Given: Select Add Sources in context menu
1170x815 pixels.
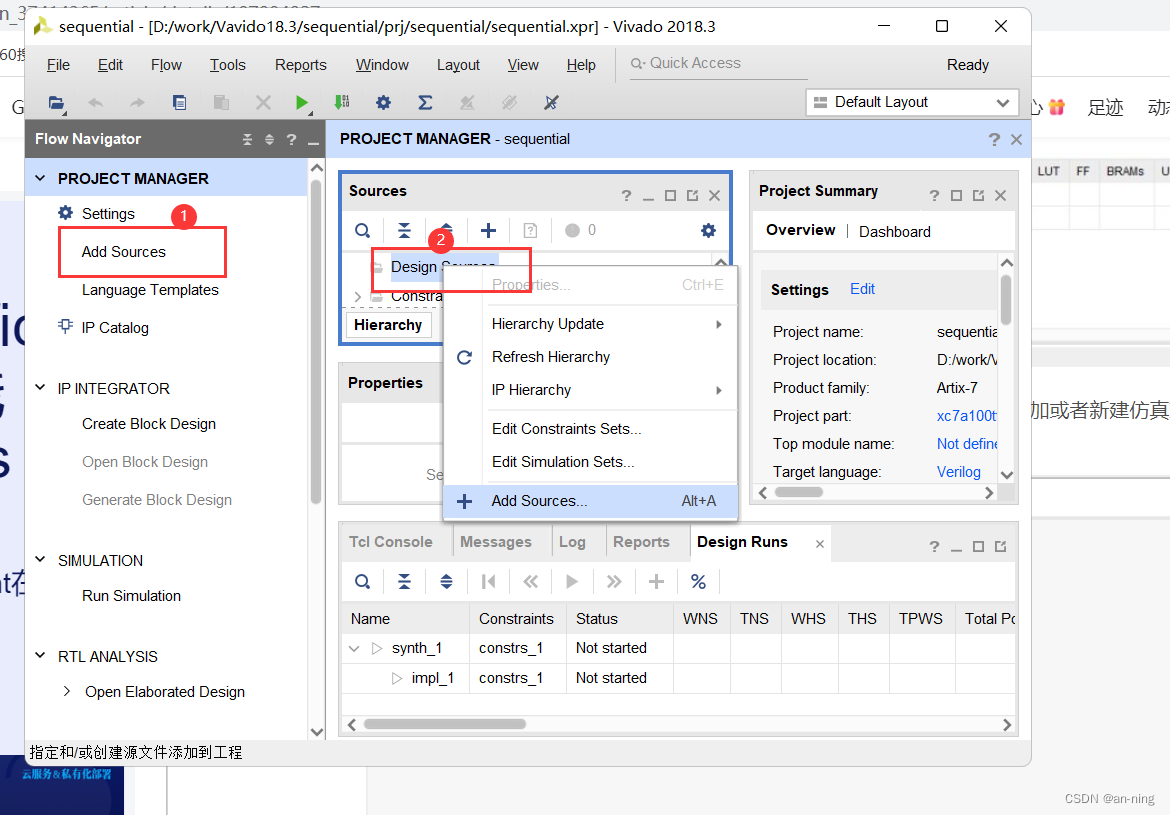Looking at the screenshot, I should [590, 501].
